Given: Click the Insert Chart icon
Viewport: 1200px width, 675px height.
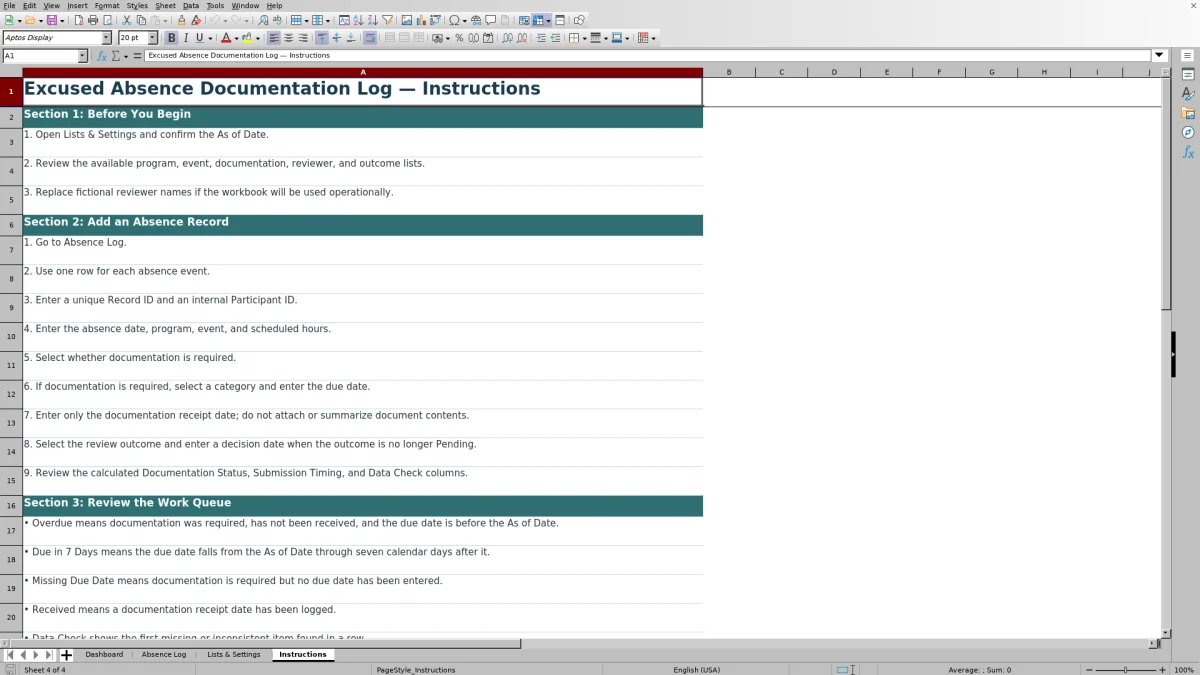Looking at the screenshot, I should [x=420, y=20].
